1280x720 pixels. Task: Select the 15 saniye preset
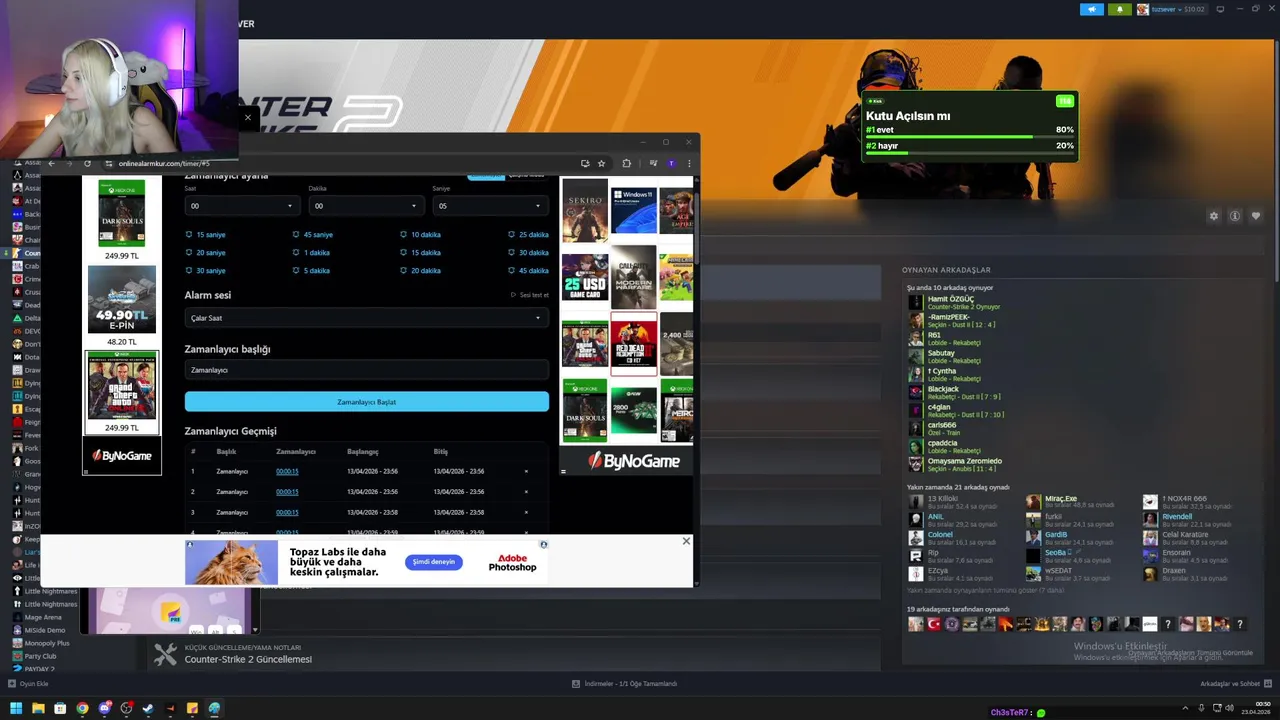pyautogui.click(x=205, y=235)
